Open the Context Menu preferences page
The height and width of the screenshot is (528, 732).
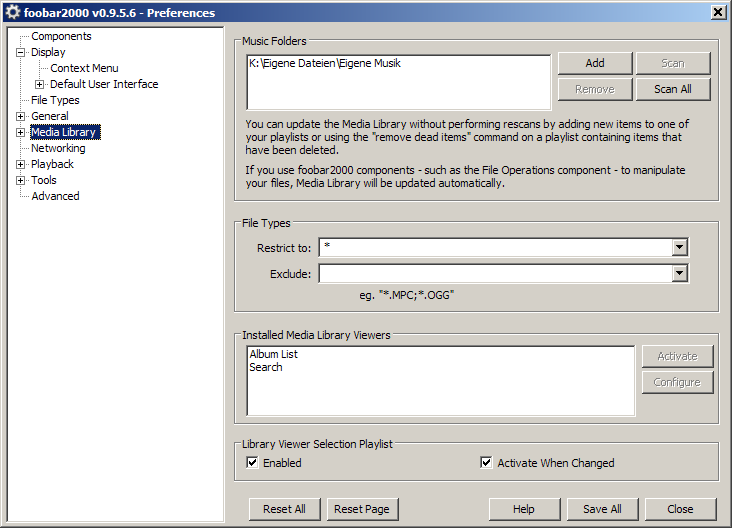[84, 68]
